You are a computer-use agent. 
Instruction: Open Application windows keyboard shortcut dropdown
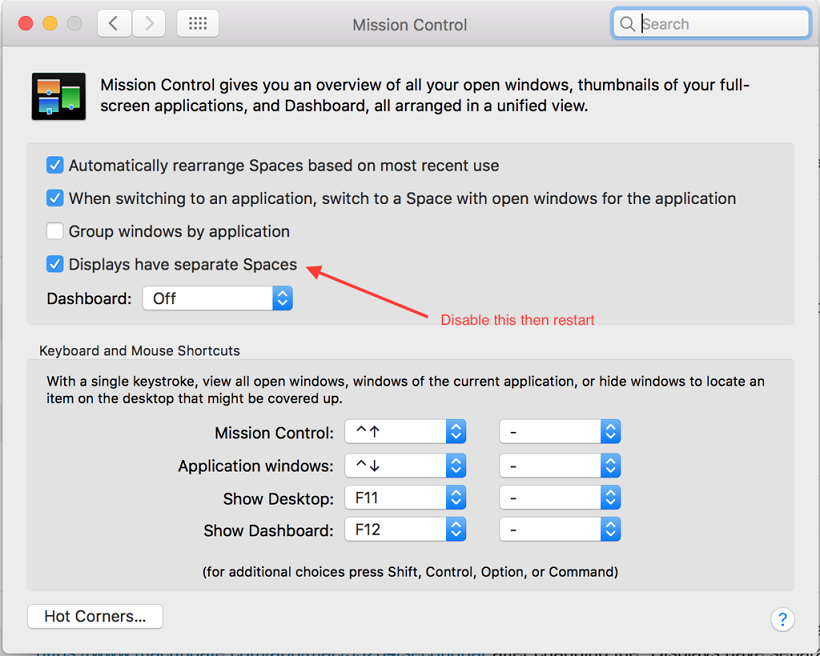click(405, 466)
